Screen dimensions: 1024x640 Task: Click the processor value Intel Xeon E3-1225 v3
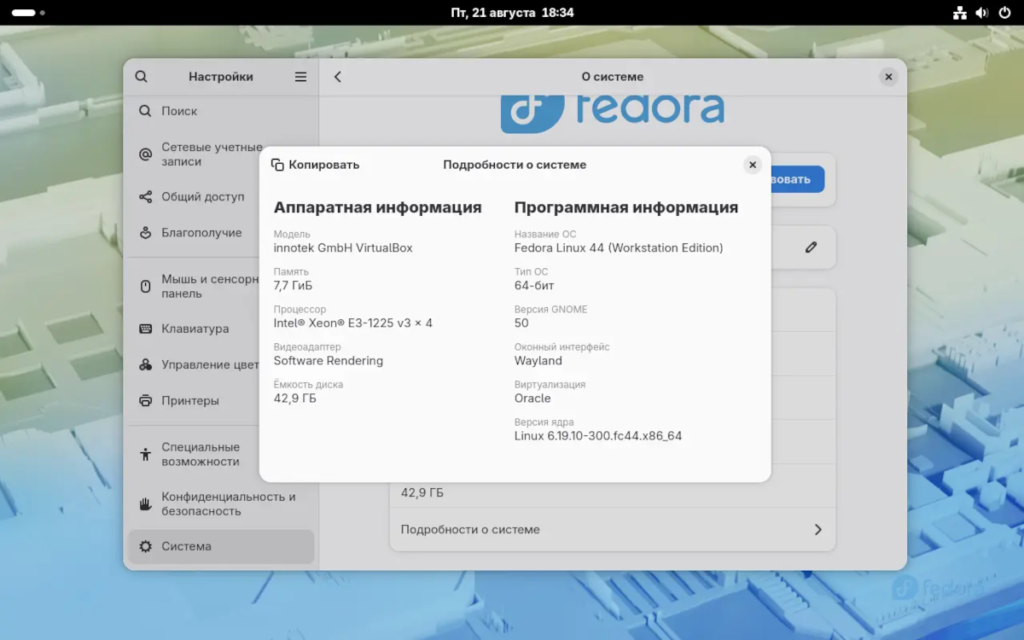pyautogui.click(x=353, y=323)
